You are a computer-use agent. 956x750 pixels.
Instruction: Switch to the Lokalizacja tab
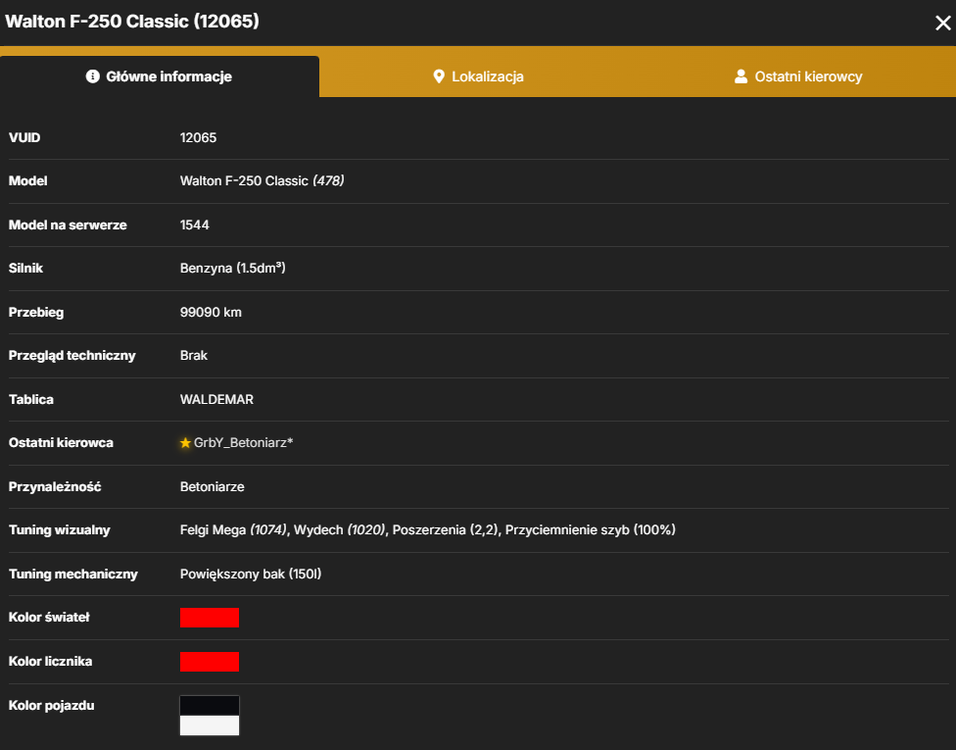coord(479,76)
